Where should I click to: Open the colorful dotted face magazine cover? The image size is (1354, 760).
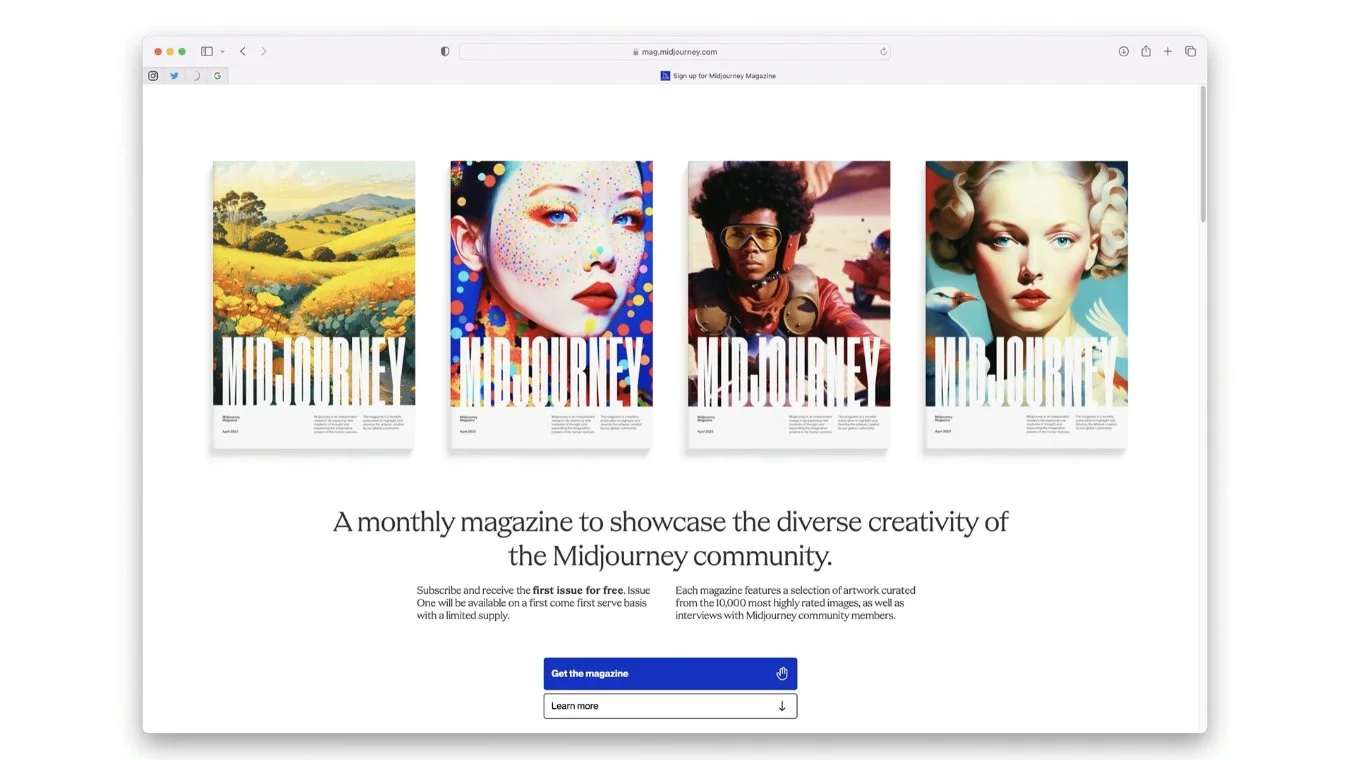coord(551,306)
